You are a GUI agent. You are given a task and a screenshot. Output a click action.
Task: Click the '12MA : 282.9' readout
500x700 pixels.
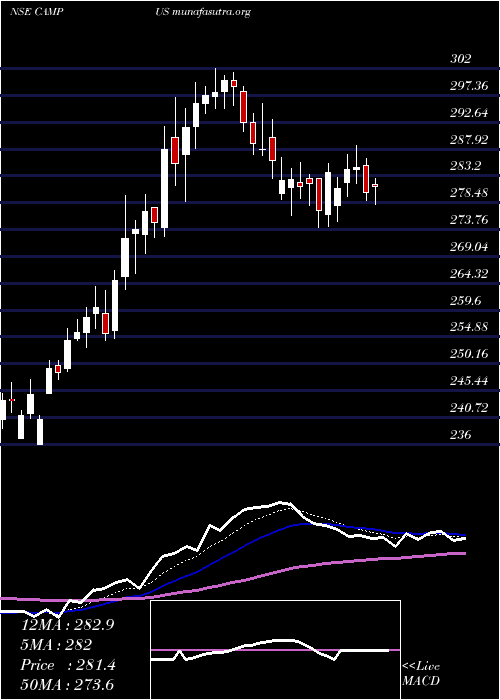(67, 625)
